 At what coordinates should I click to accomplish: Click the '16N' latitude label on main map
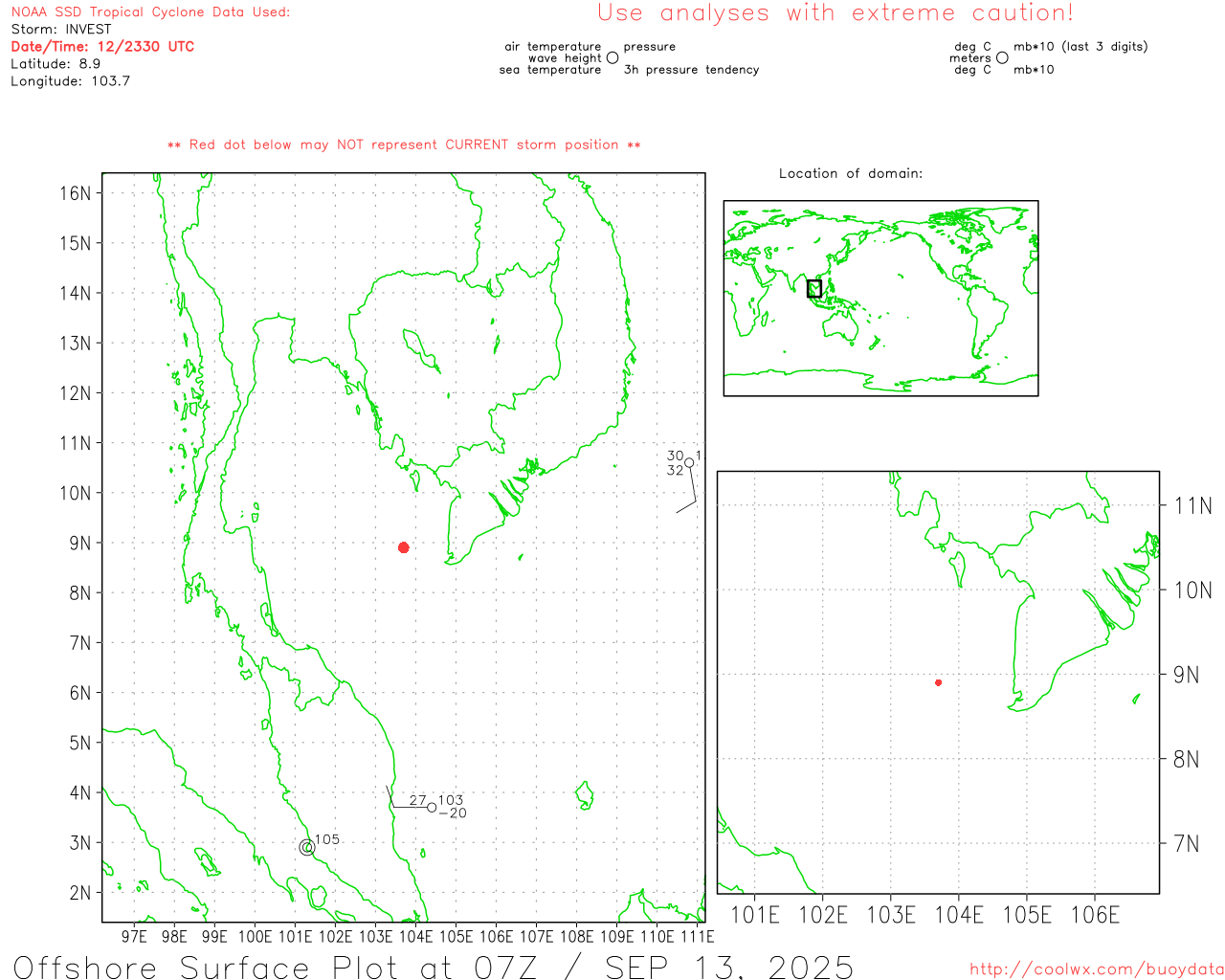tap(76, 193)
